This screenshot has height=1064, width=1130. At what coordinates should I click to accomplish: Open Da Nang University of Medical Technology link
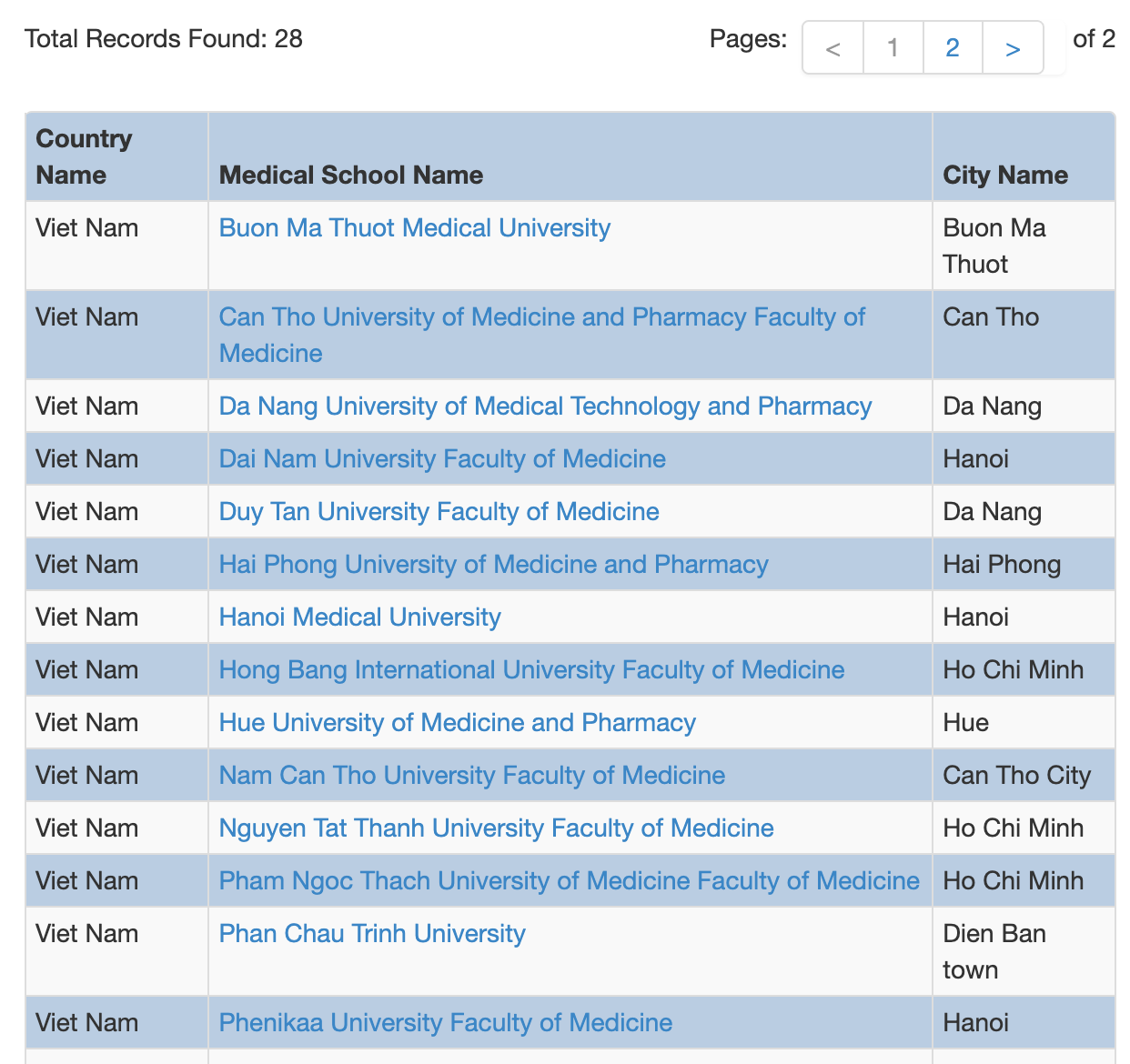[x=546, y=406]
